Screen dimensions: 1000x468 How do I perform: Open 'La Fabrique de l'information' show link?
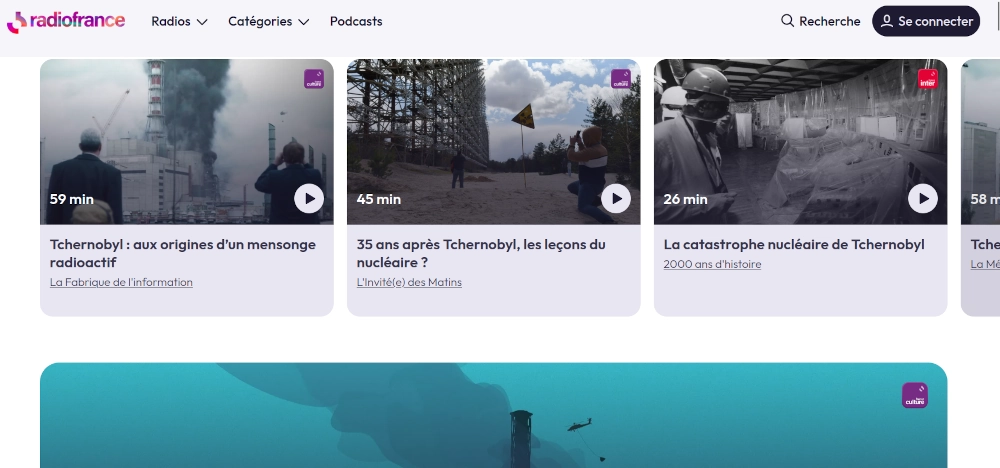(x=121, y=282)
